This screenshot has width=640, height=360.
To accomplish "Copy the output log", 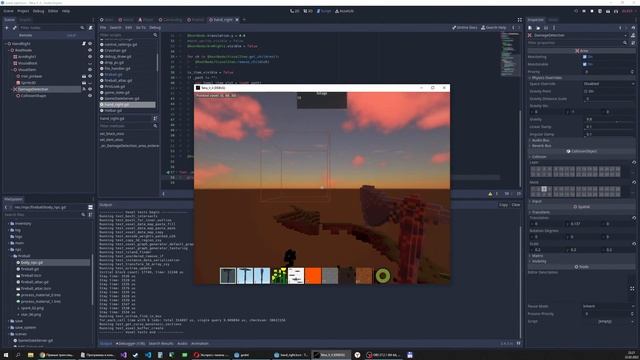I will [x=503, y=205].
